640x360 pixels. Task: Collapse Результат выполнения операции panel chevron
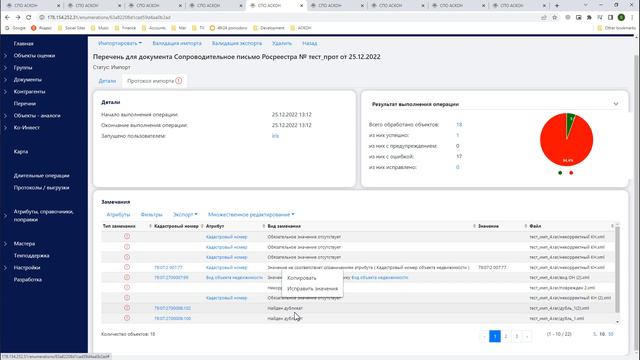pos(616,104)
